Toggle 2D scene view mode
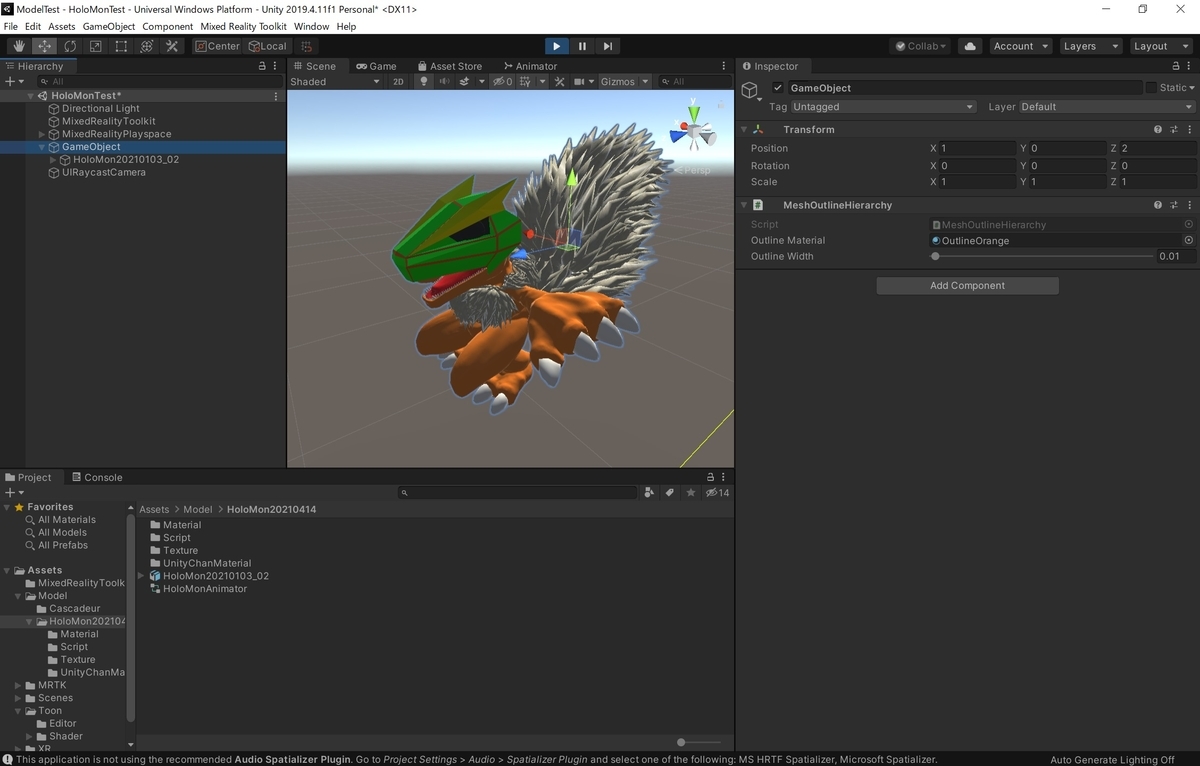The height and width of the screenshot is (766, 1200). point(398,82)
